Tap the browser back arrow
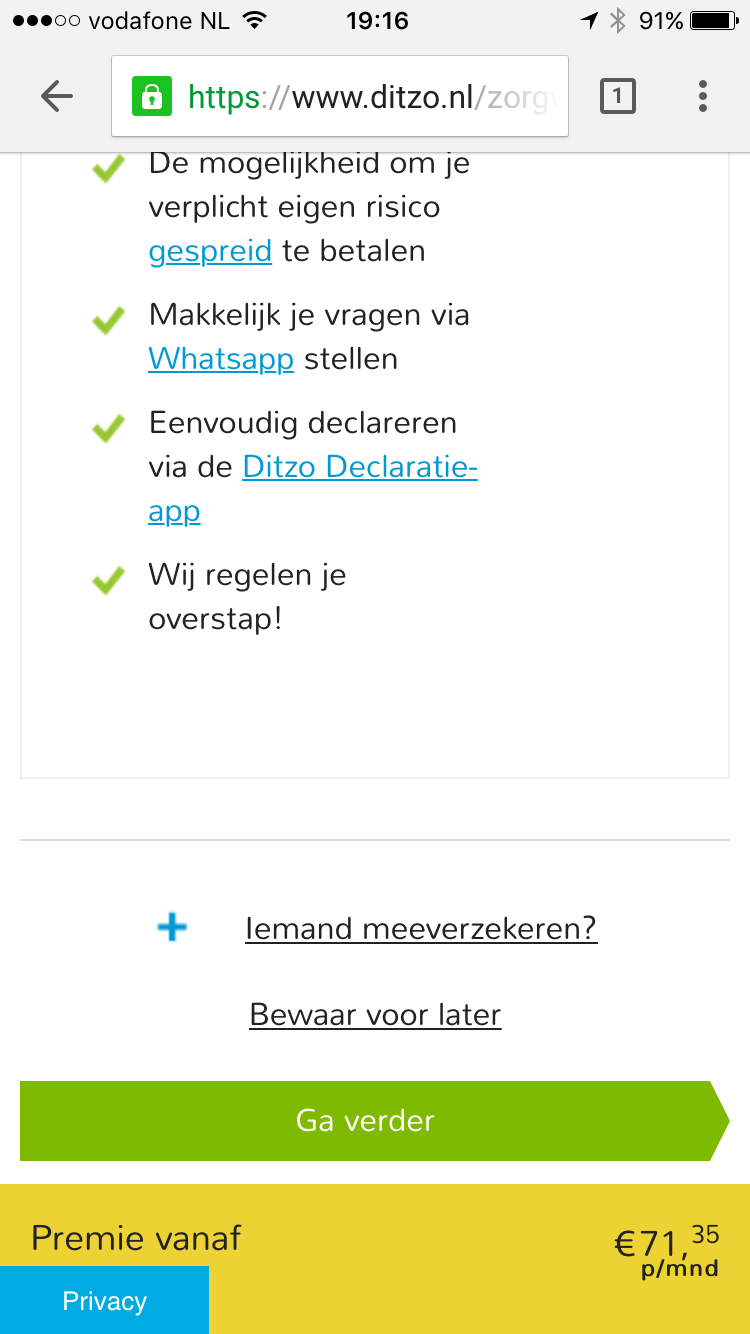Image resolution: width=750 pixels, height=1334 pixels. pos(57,96)
